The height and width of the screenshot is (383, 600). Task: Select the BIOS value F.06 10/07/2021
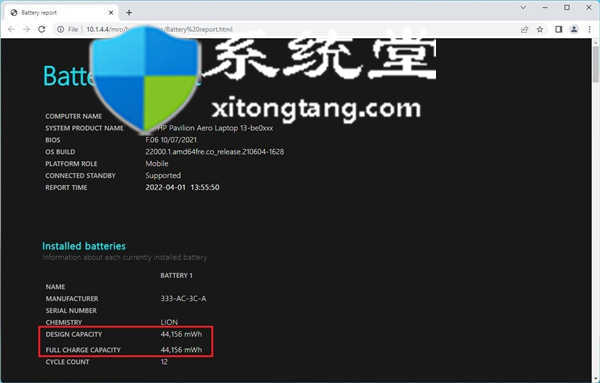pyautogui.click(x=171, y=140)
